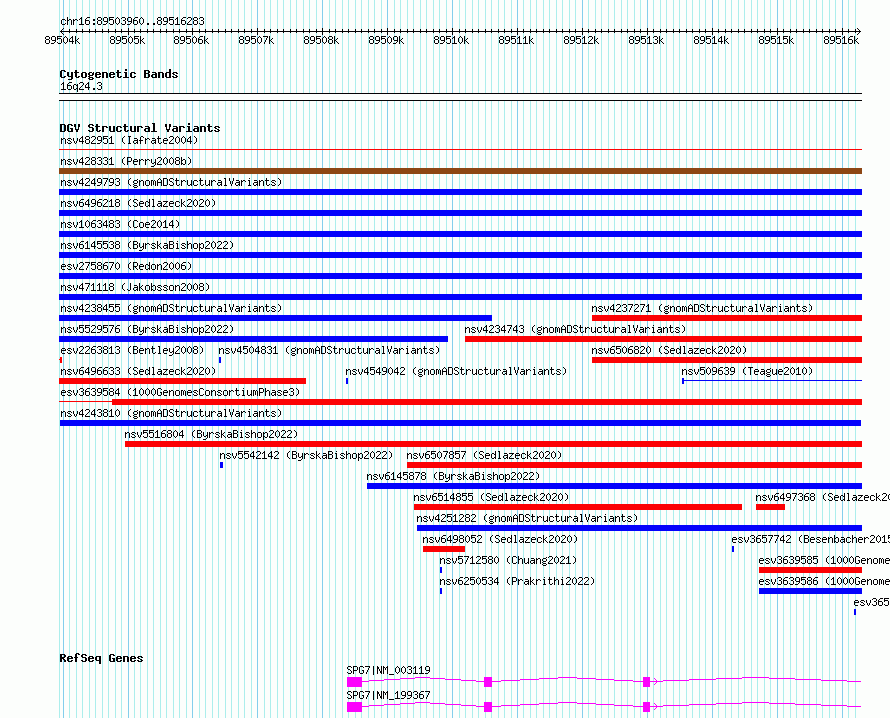Click nsv4238455 gnomAD variant label

(x=171, y=308)
